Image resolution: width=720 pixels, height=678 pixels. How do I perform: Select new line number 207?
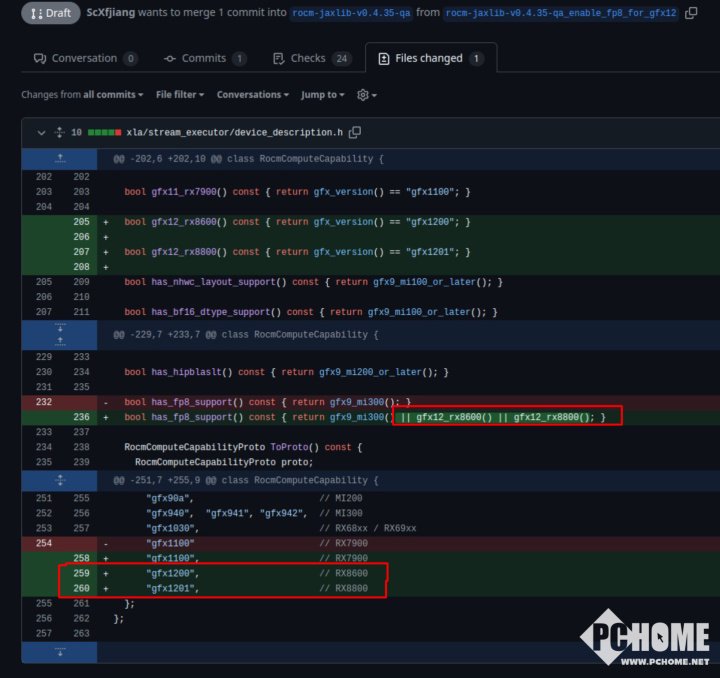coord(81,252)
